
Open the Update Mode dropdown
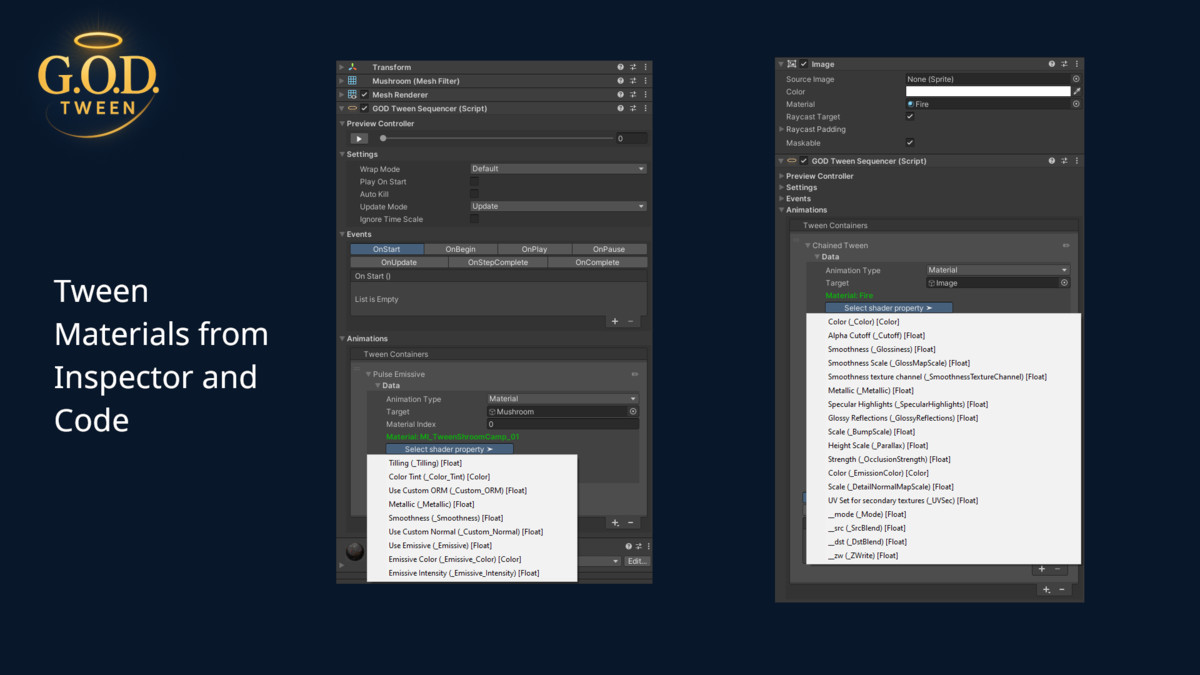[x=558, y=206]
